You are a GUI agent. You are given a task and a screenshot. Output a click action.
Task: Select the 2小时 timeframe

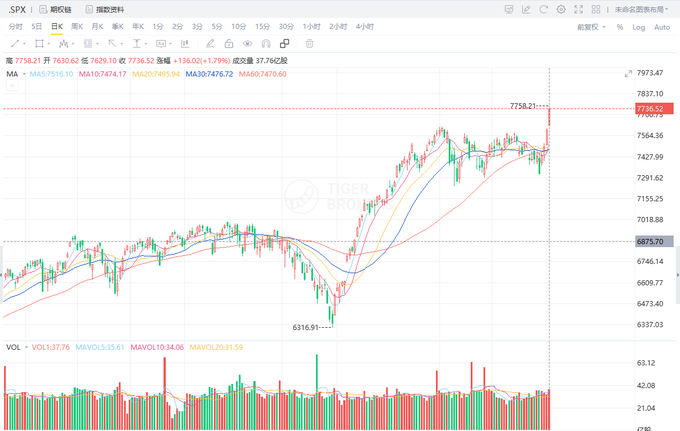338,26
